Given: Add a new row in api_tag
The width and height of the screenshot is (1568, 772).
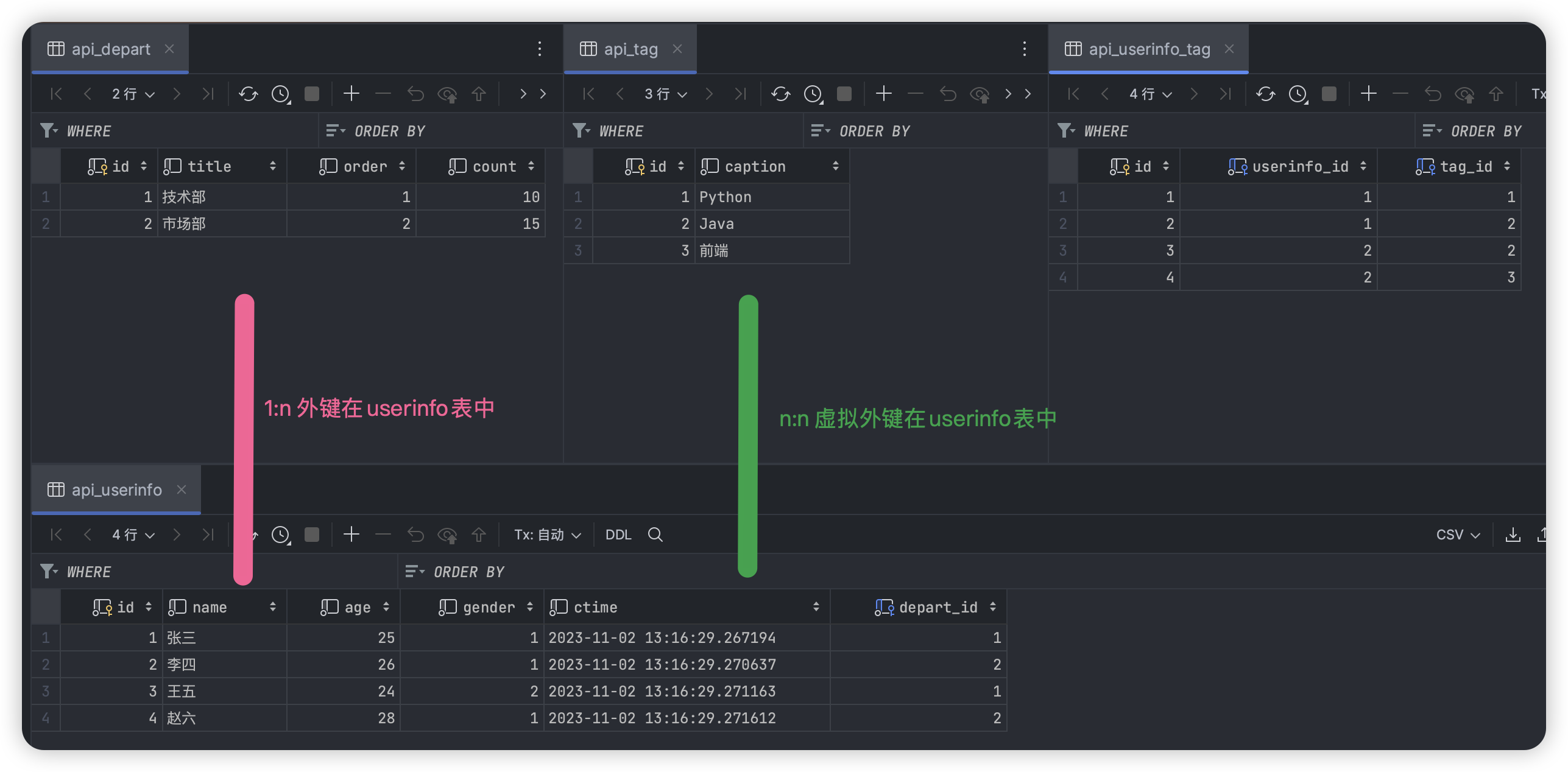Looking at the screenshot, I should click(883, 94).
